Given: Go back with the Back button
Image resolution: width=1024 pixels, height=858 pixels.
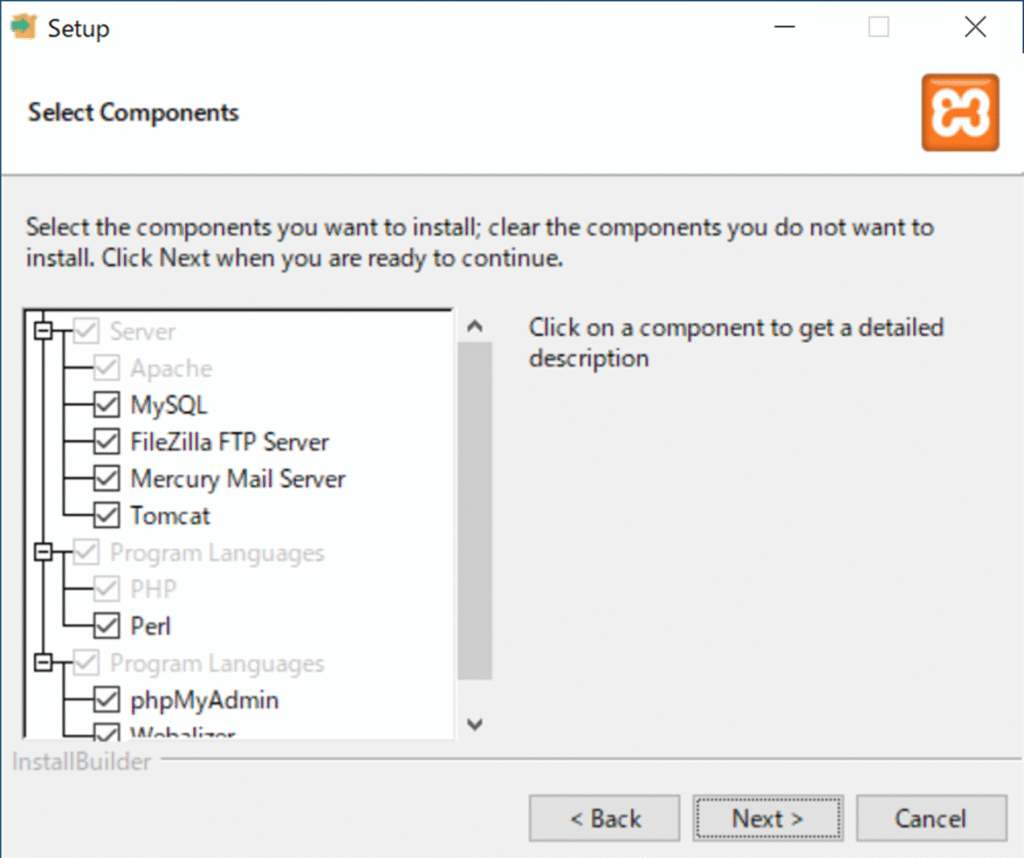Looking at the screenshot, I should pyautogui.click(x=605, y=819).
